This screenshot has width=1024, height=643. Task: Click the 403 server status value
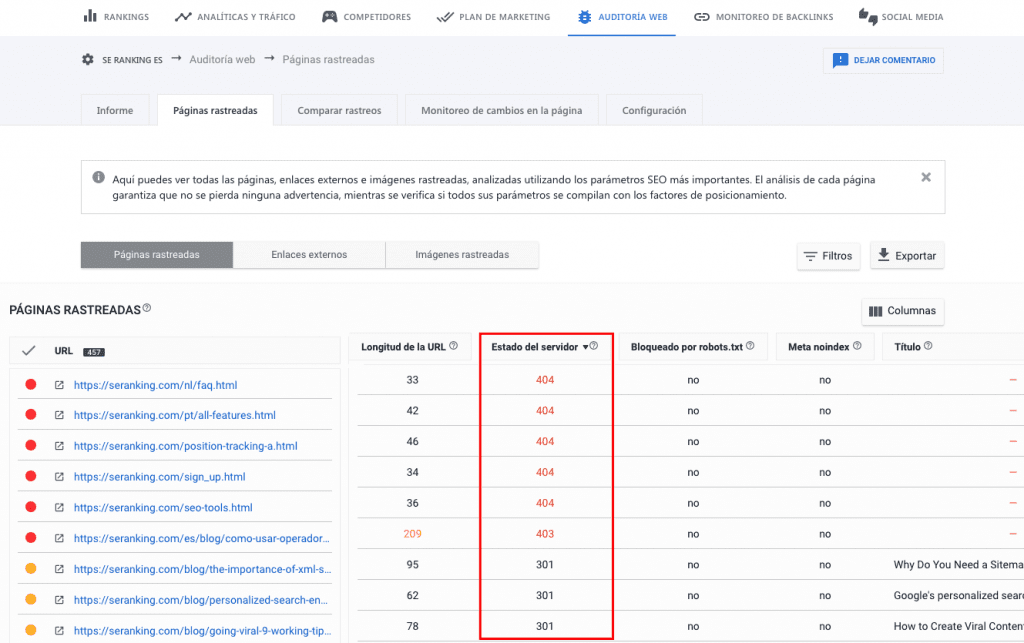(x=545, y=534)
